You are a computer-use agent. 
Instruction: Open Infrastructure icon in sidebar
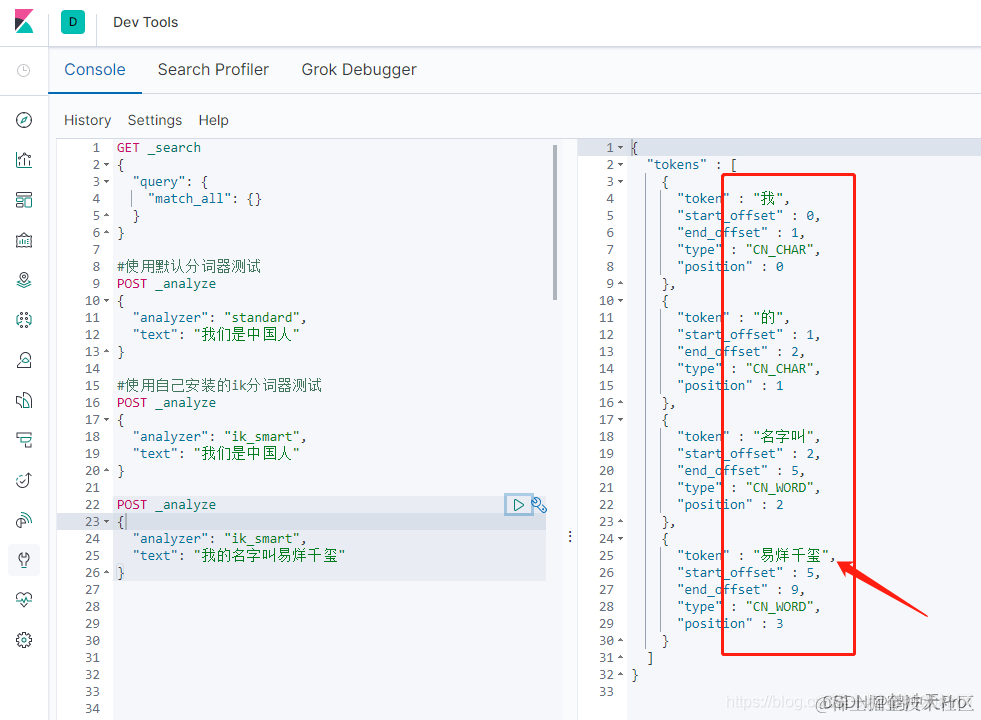[24, 360]
